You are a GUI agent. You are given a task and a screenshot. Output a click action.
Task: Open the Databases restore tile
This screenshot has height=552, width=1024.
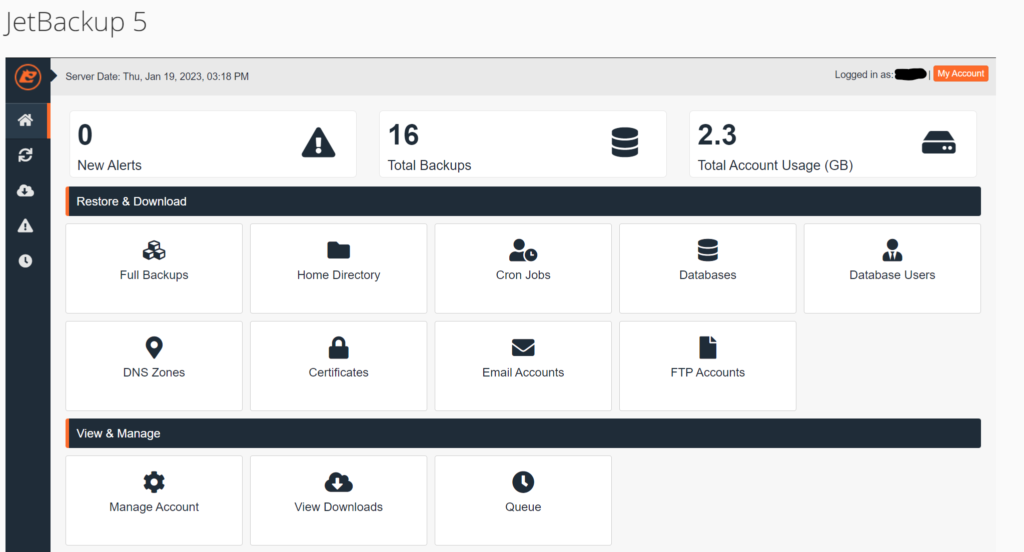coord(707,267)
